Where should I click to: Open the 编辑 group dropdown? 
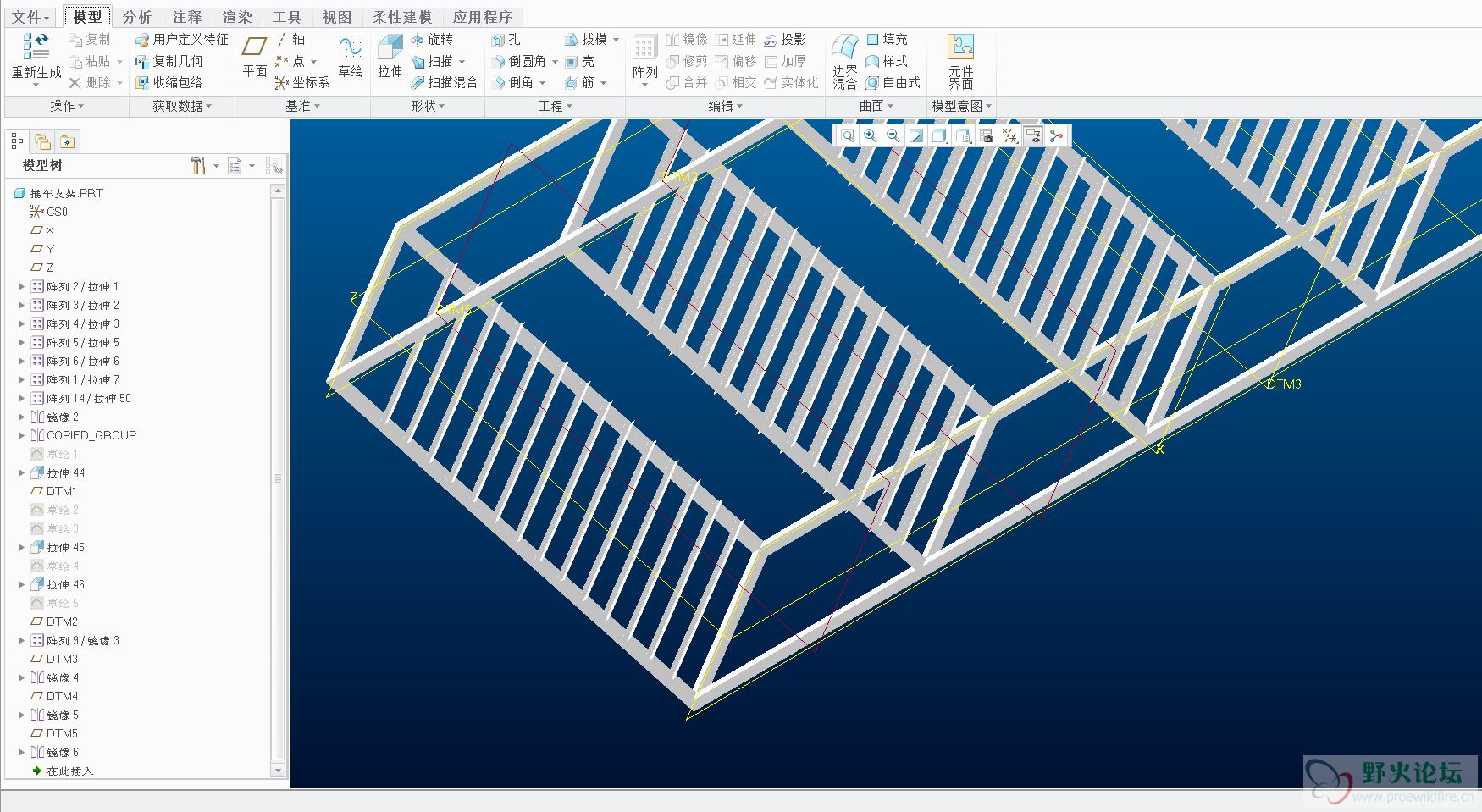(726, 106)
